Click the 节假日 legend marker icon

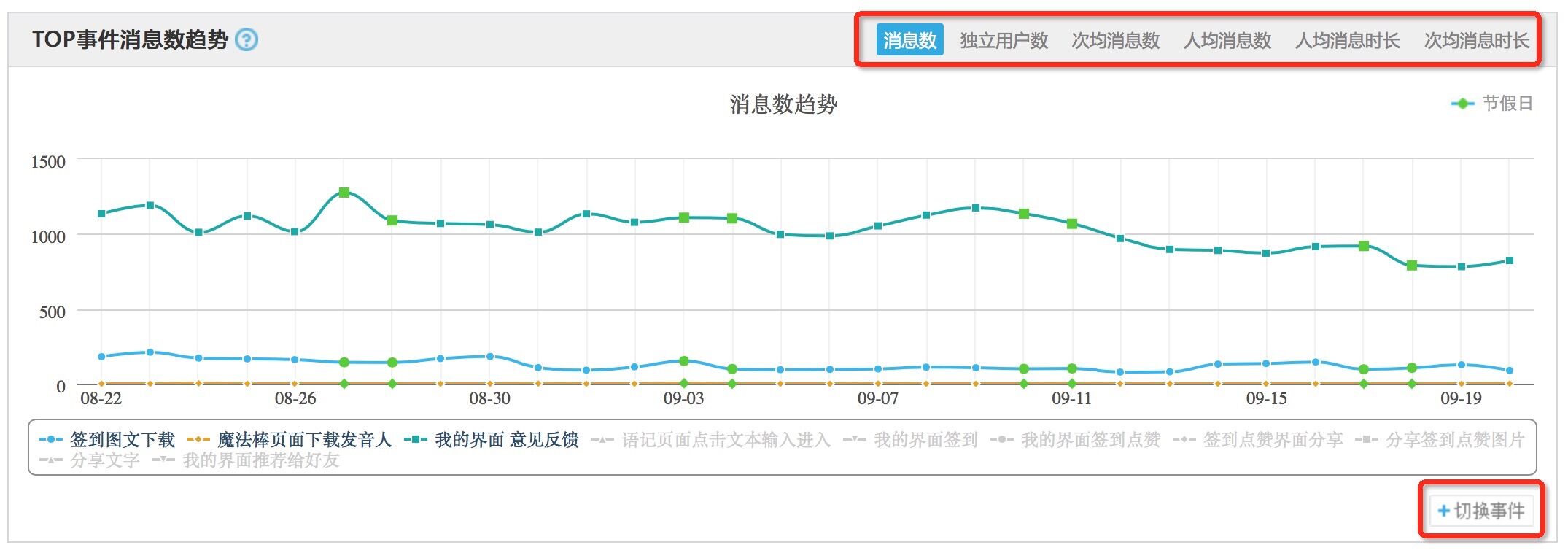click(1462, 104)
